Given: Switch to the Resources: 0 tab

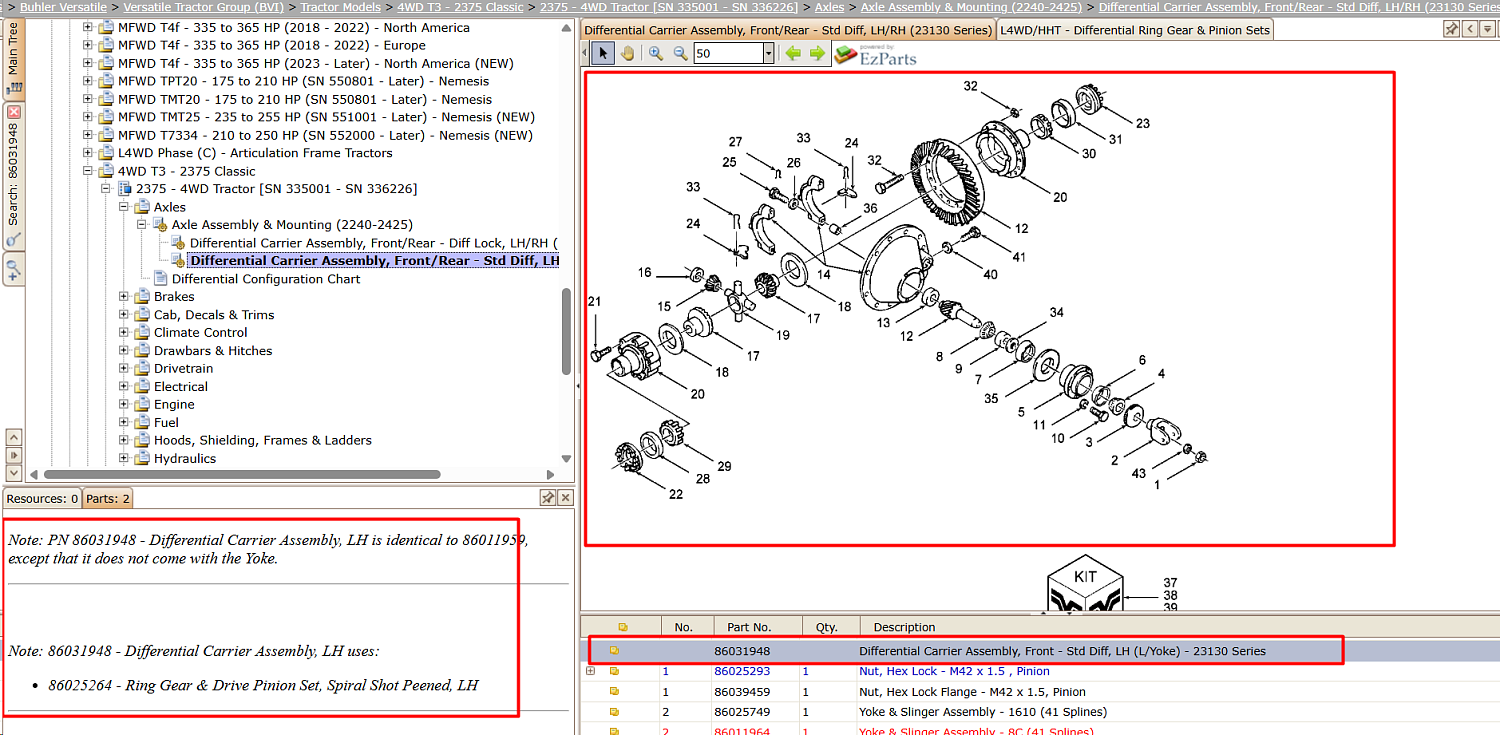Looking at the screenshot, I should [x=42, y=498].
